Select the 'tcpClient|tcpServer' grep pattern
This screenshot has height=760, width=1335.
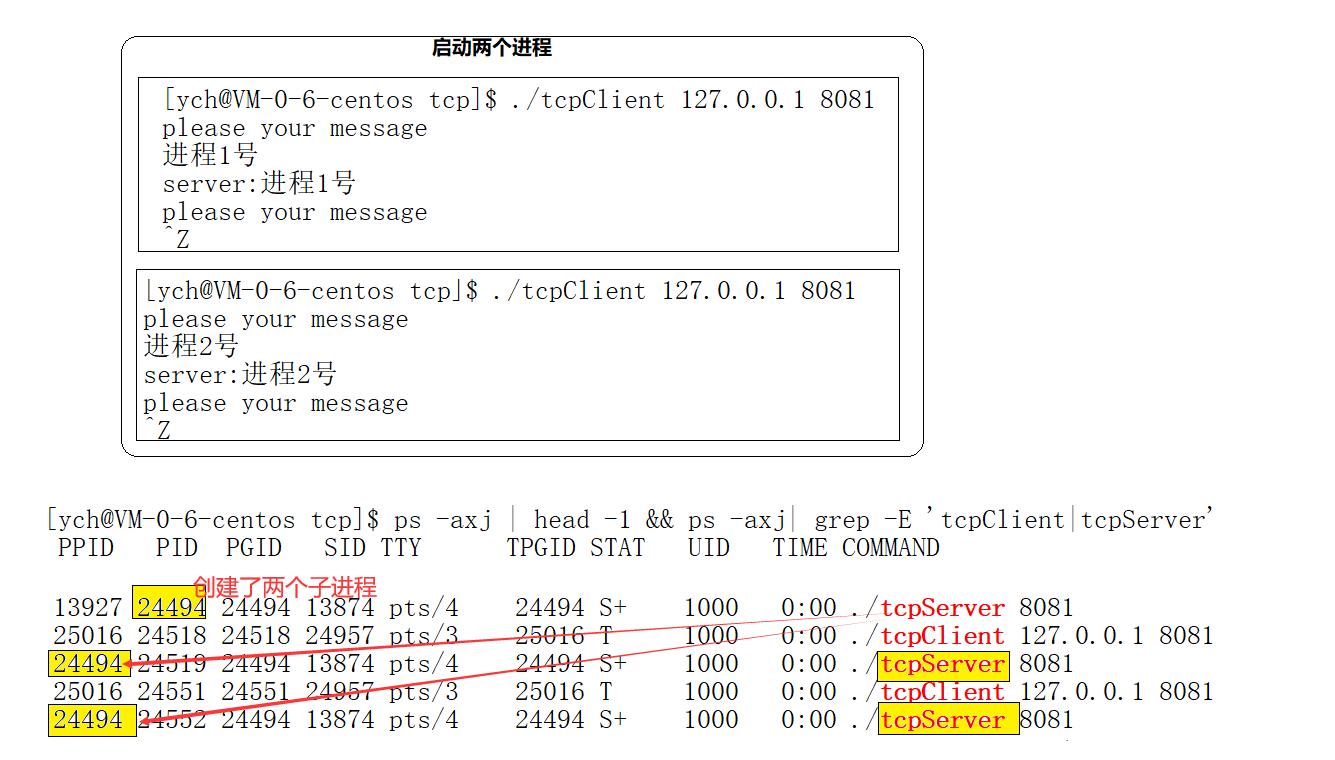(1070, 520)
